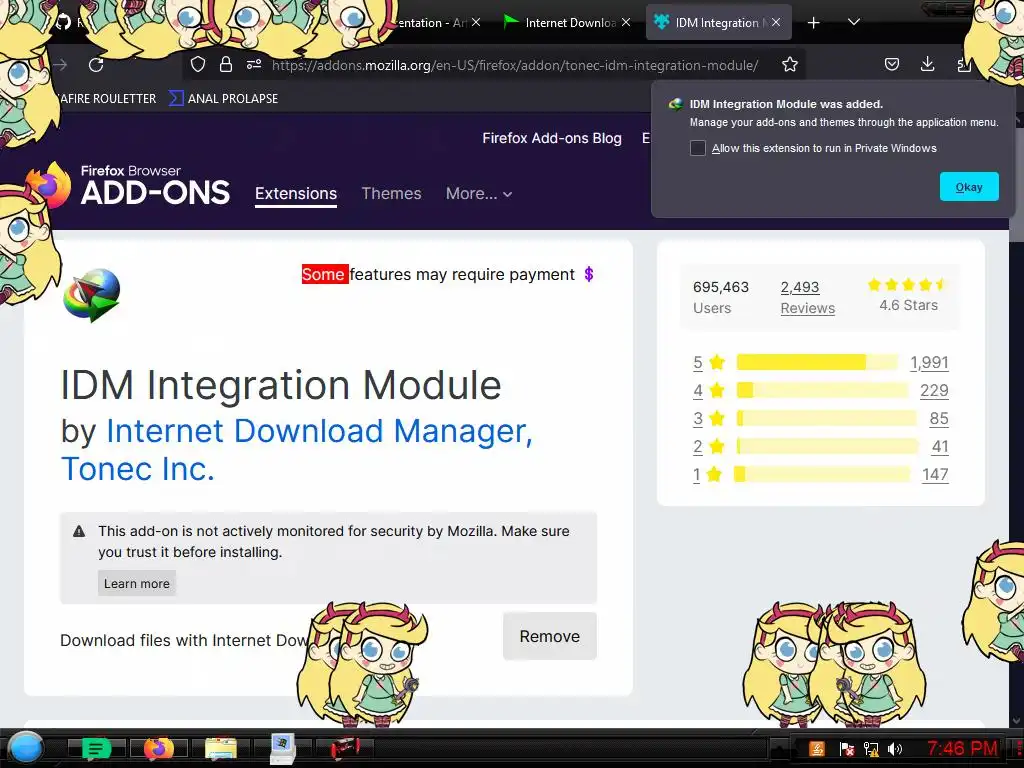
Task: Click the 1,991 five-star count
Action: coord(929,362)
